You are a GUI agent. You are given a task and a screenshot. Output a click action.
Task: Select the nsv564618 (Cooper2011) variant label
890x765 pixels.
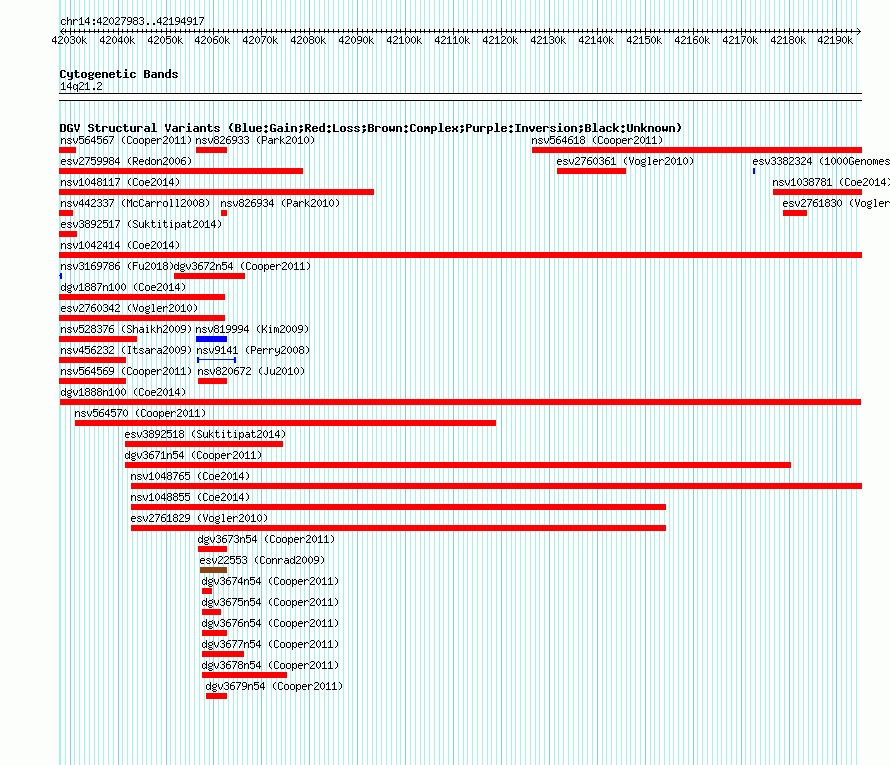pyautogui.click(x=597, y=140)
